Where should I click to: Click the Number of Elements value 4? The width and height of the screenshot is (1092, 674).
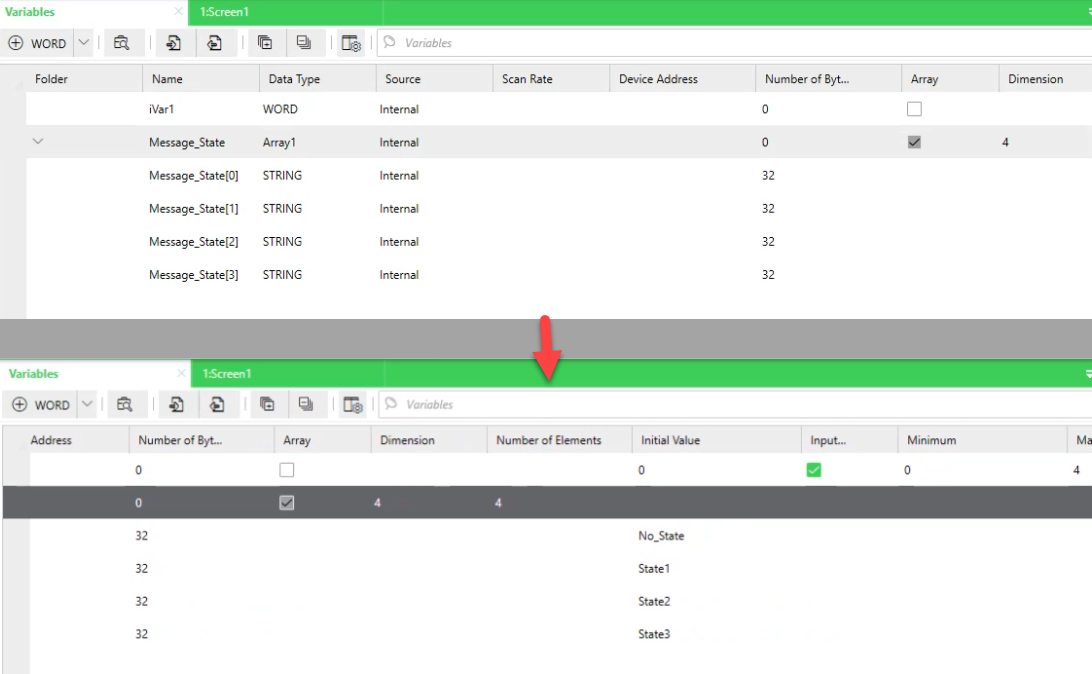[x=498, y=503]
